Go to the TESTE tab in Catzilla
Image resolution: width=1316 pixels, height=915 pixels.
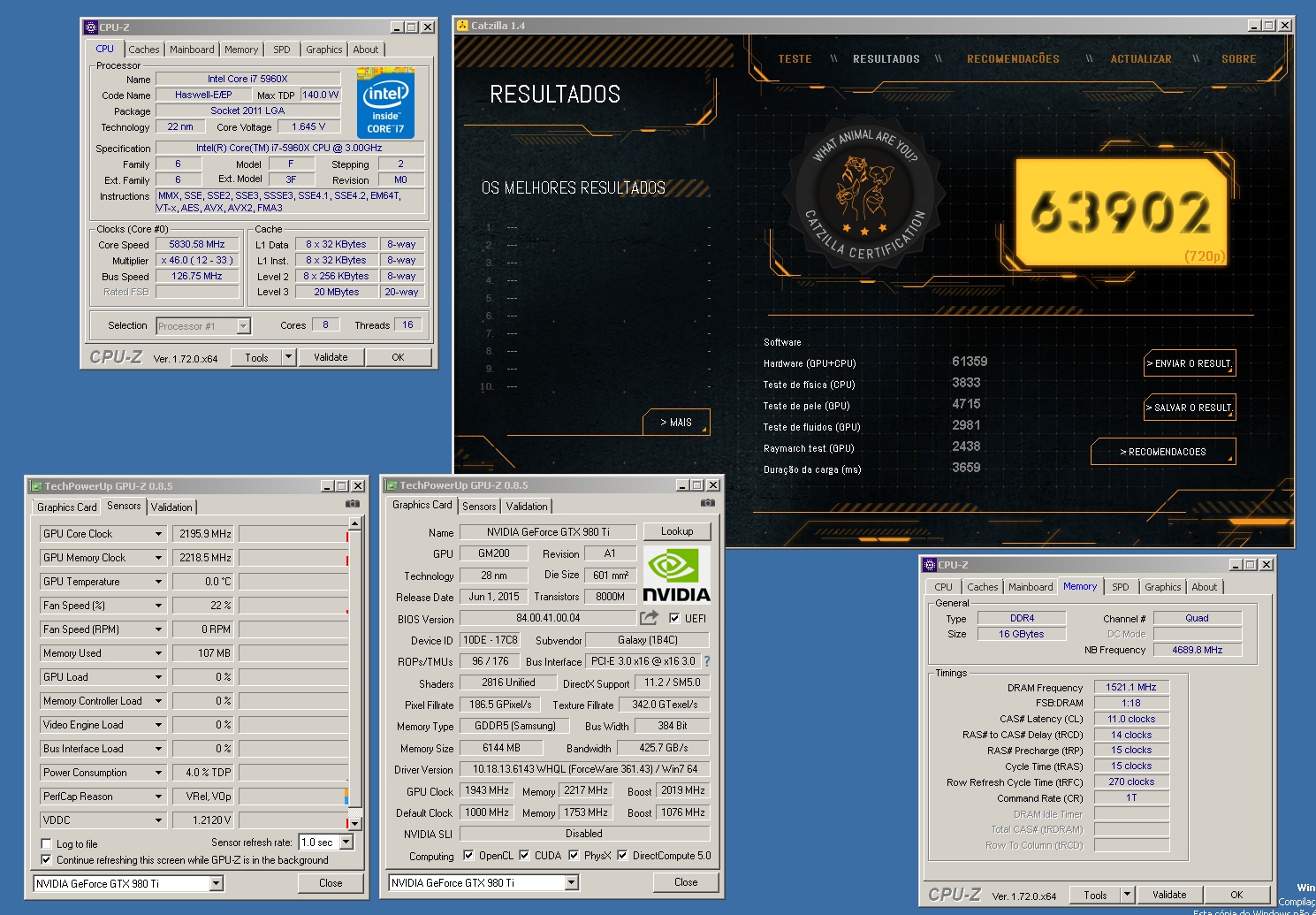pos(795,59)
